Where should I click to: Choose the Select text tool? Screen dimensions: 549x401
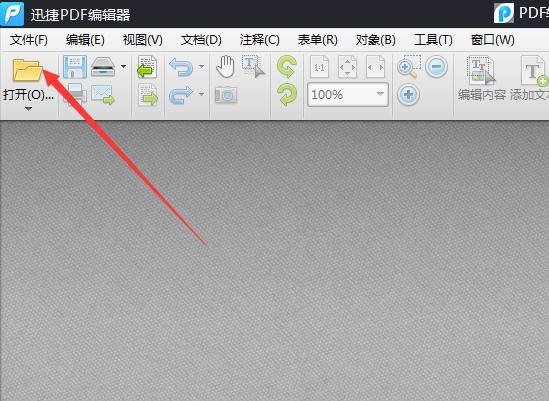(x=253, y=67)
